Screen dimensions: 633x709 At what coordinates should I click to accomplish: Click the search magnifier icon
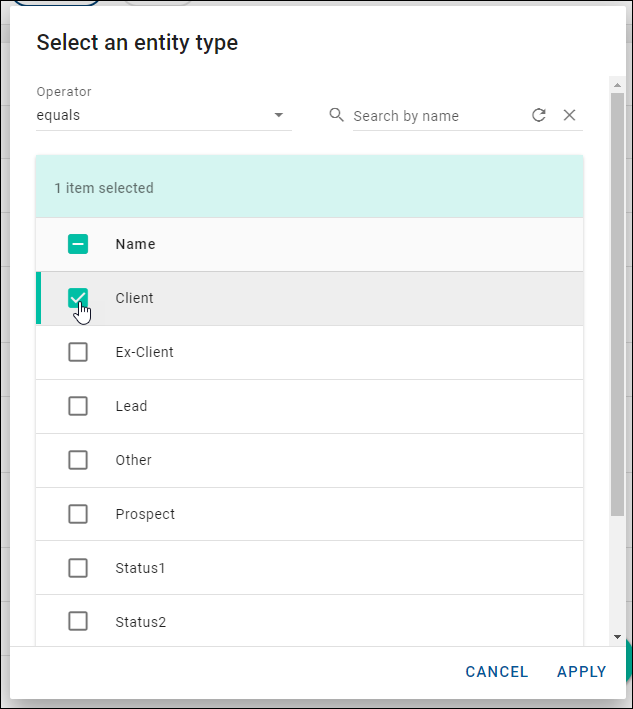tap(337, 115)
